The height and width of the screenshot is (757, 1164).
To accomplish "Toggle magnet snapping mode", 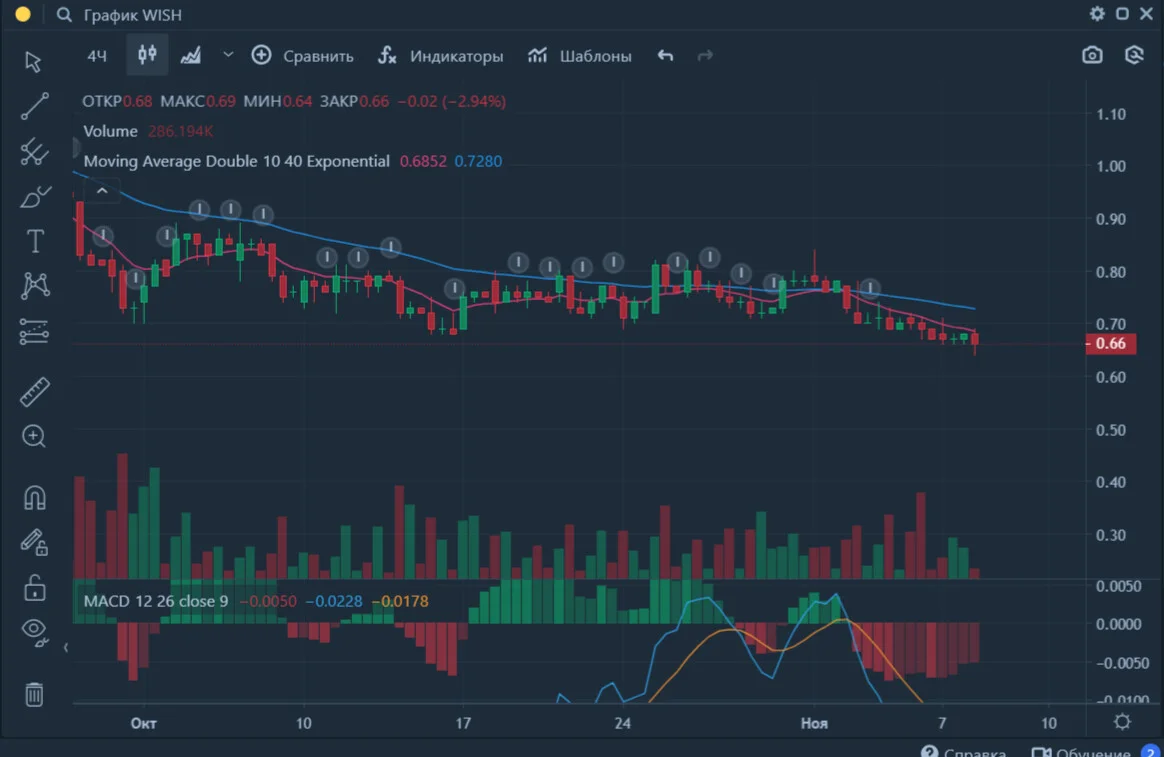I will point(35,497).
